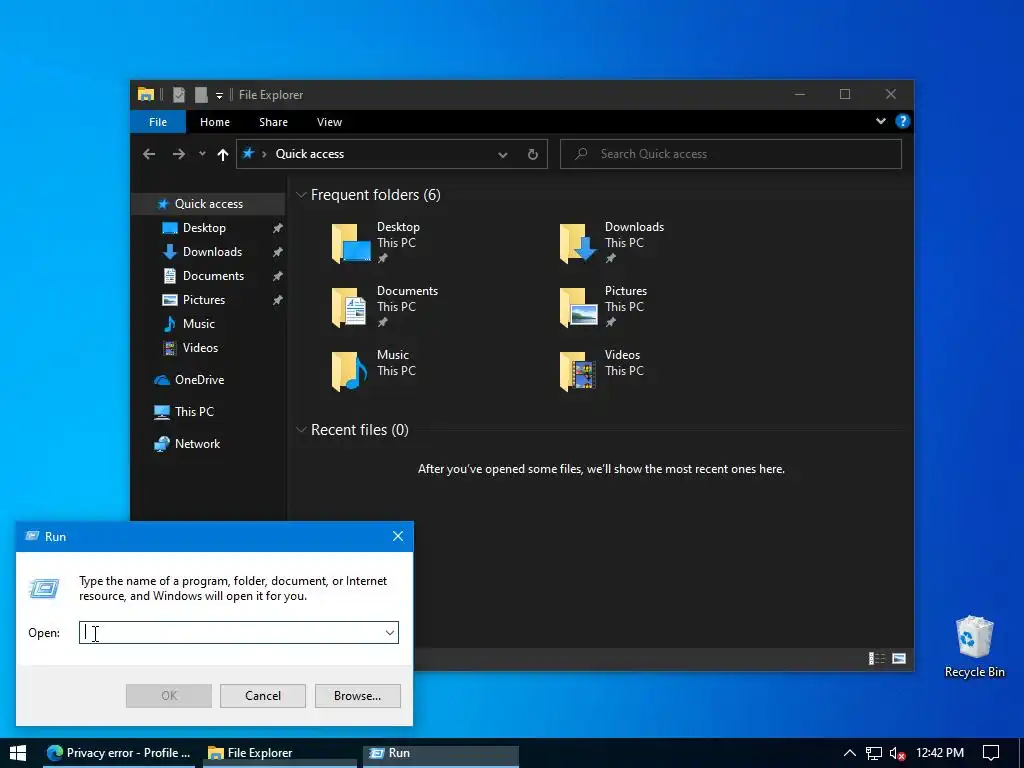
Task: Select Documents in the navigation pane
Action: (x=213, y=276)
